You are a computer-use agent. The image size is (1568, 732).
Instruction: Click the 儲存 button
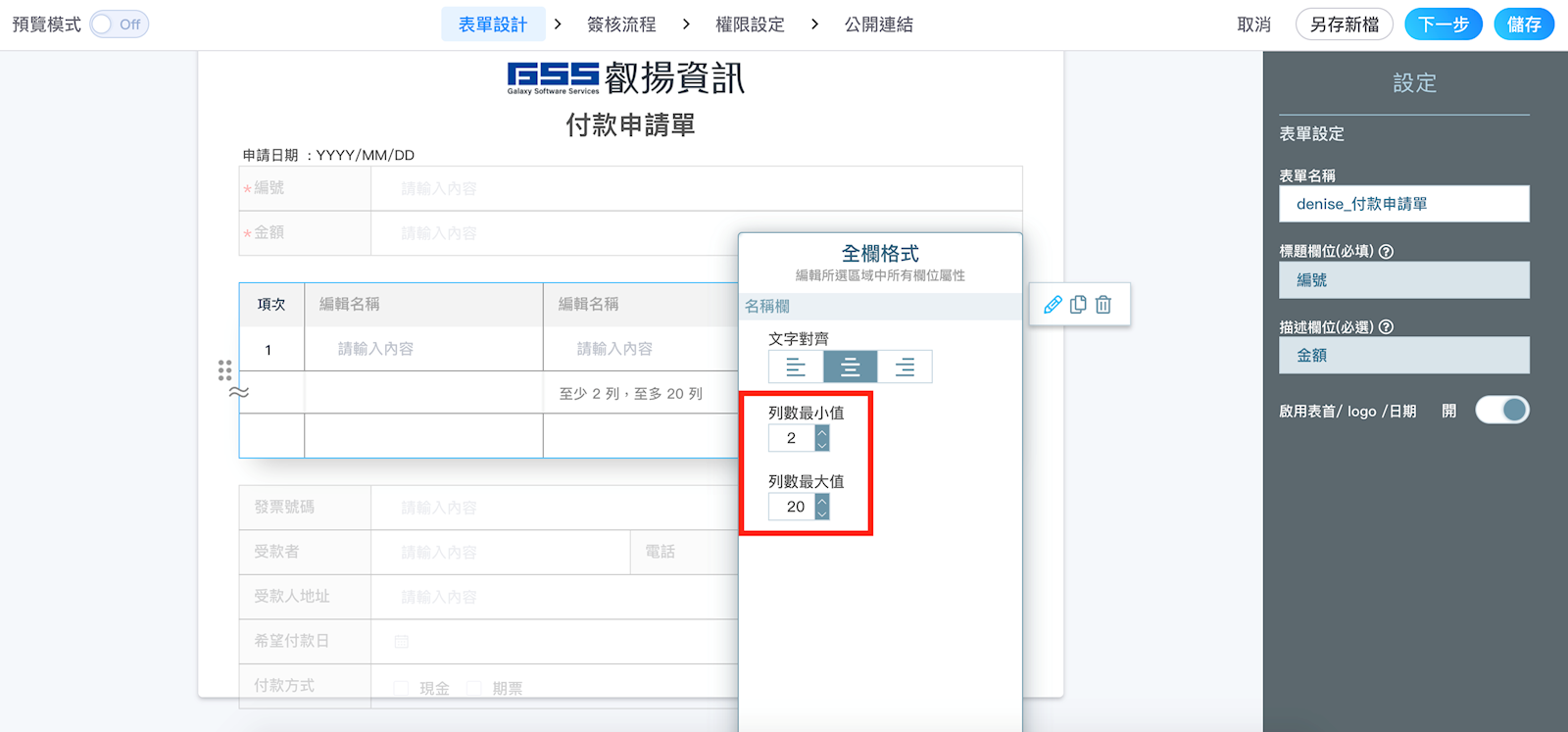pyautogui.click(x=1523, y=24)
